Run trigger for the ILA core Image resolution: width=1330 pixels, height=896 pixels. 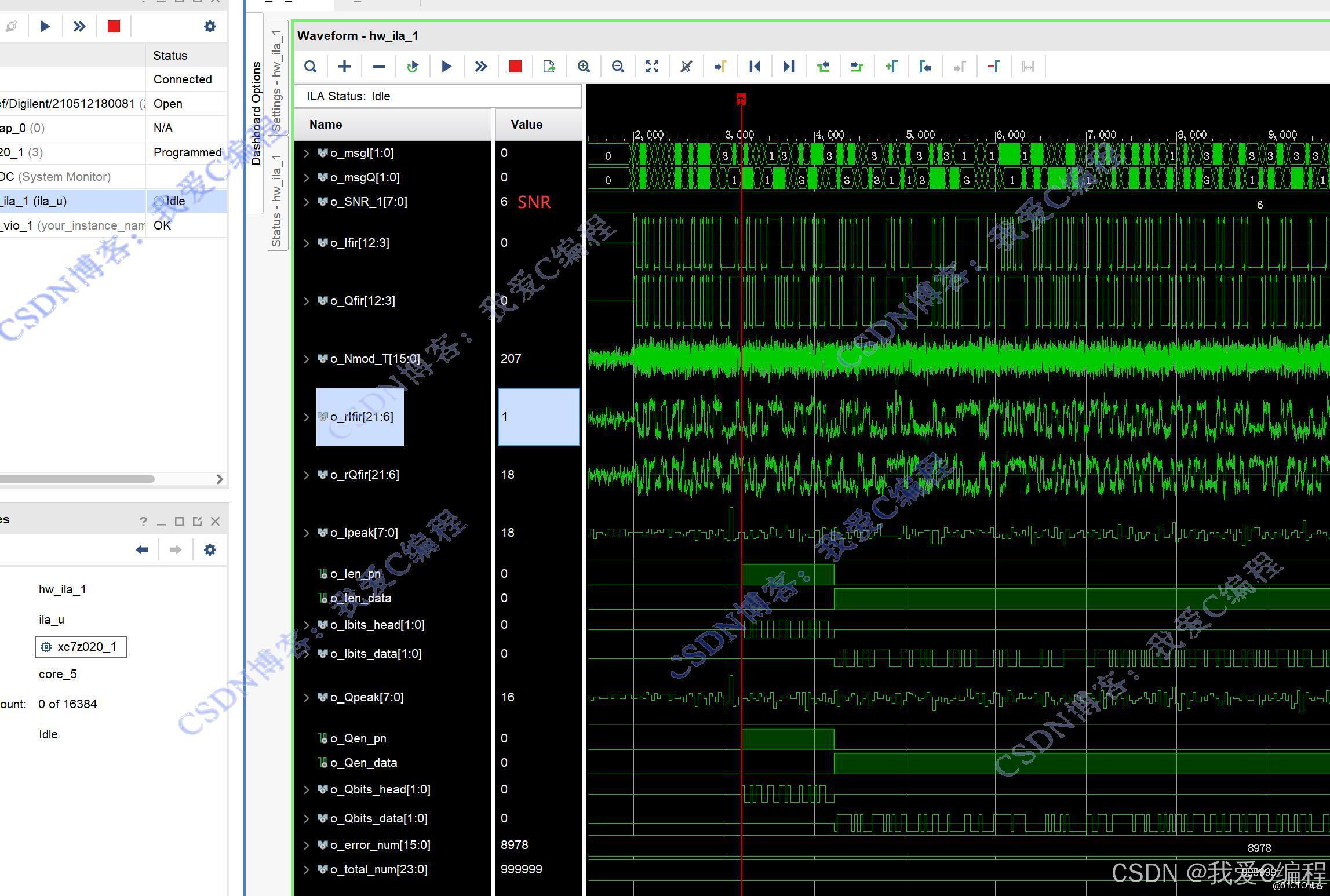pyautogui.click(x=446, y=67)
